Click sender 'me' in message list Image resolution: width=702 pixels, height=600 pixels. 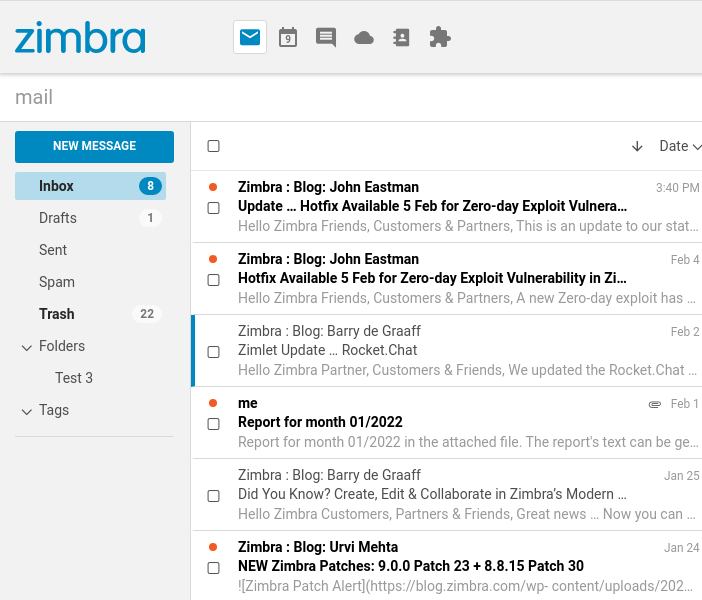[x=248, y=403]
